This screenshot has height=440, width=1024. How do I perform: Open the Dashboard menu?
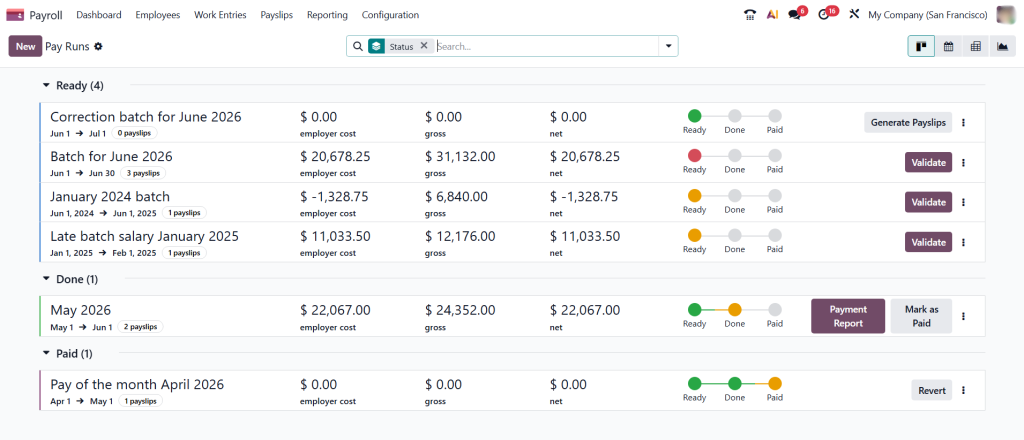pos(99,14)
